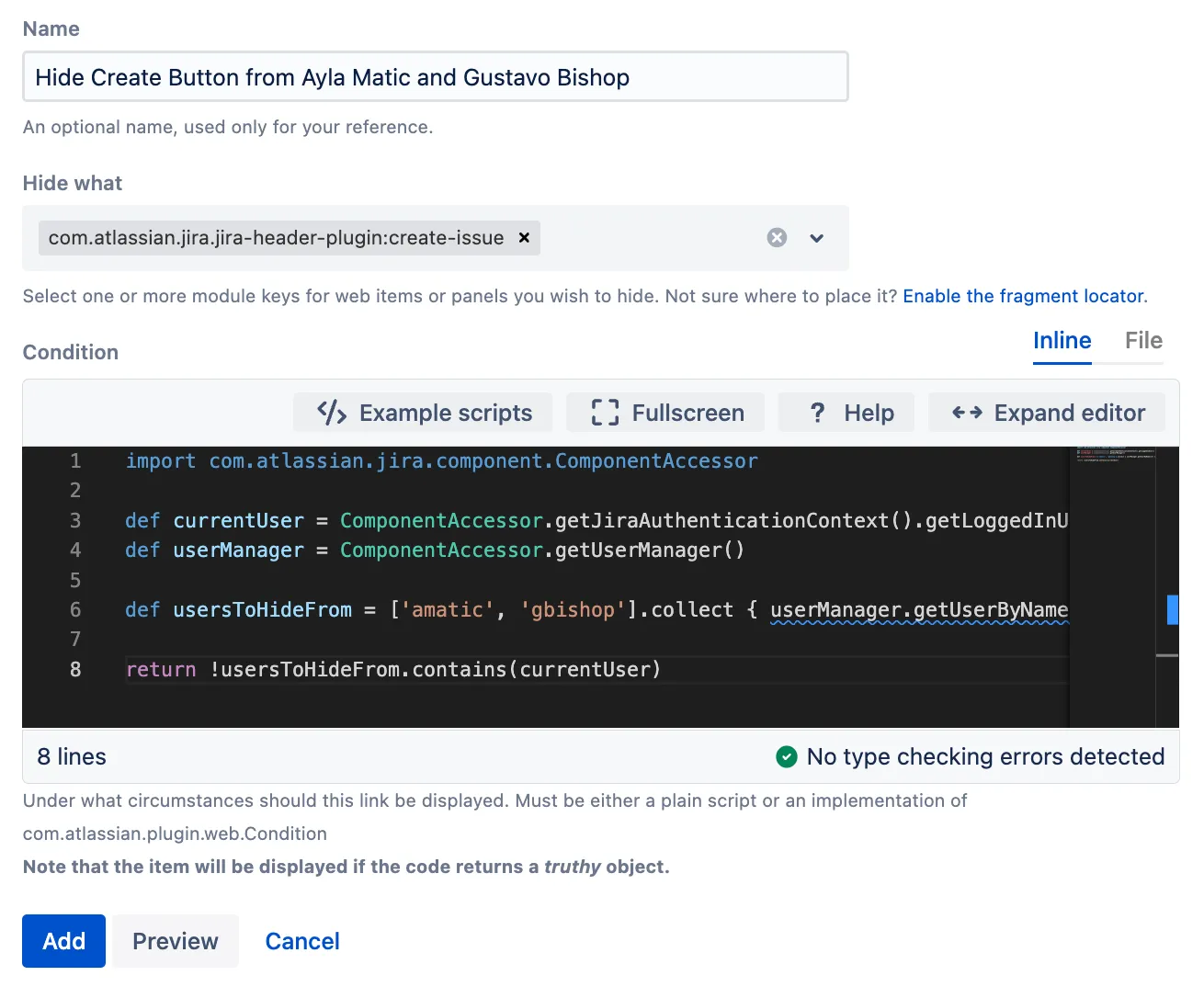Click the def currentUser code line
This screenshot has width=1204, height=987.
(x=596, y=521)
